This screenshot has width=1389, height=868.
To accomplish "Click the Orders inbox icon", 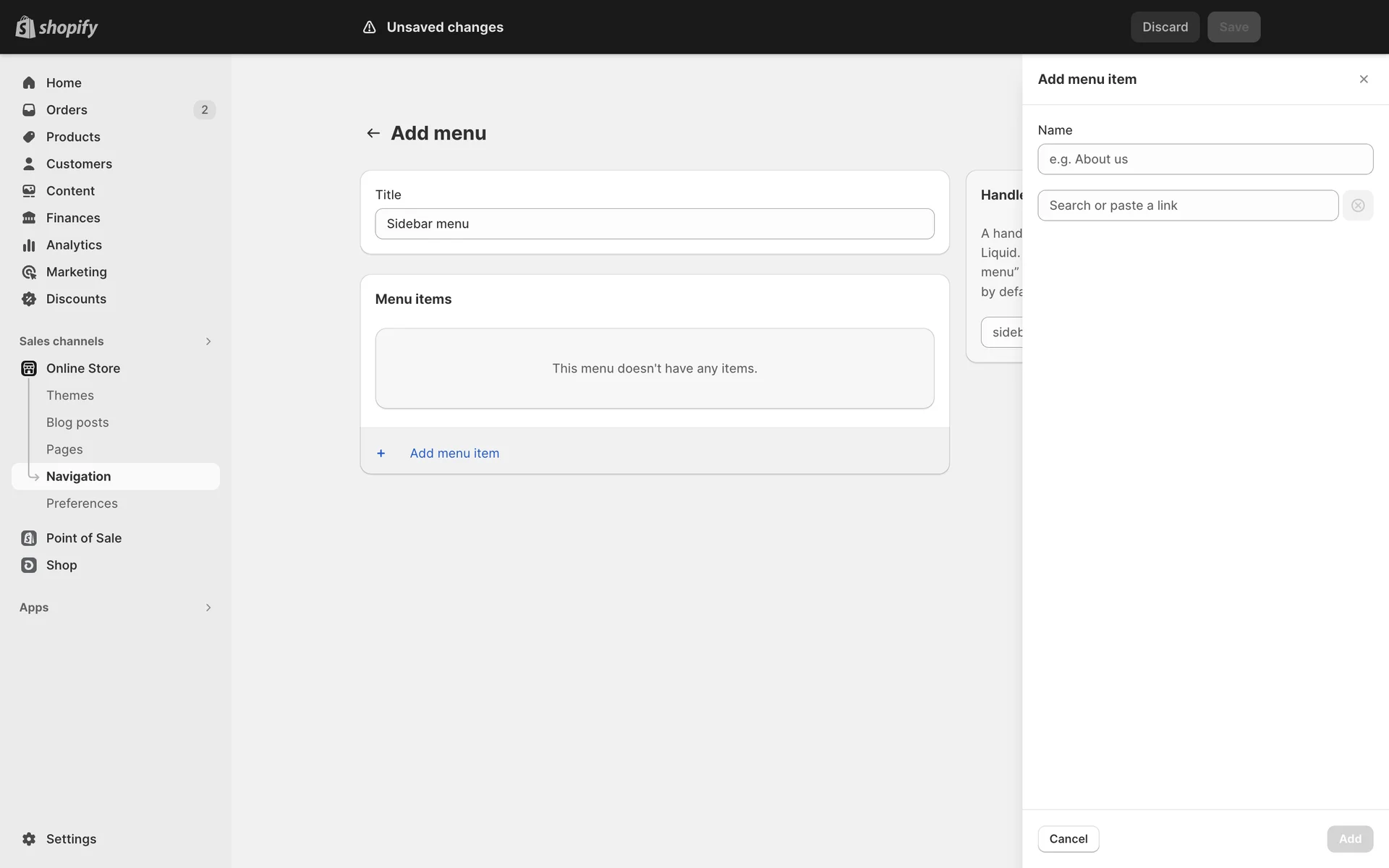I will [x=29, y=110].
